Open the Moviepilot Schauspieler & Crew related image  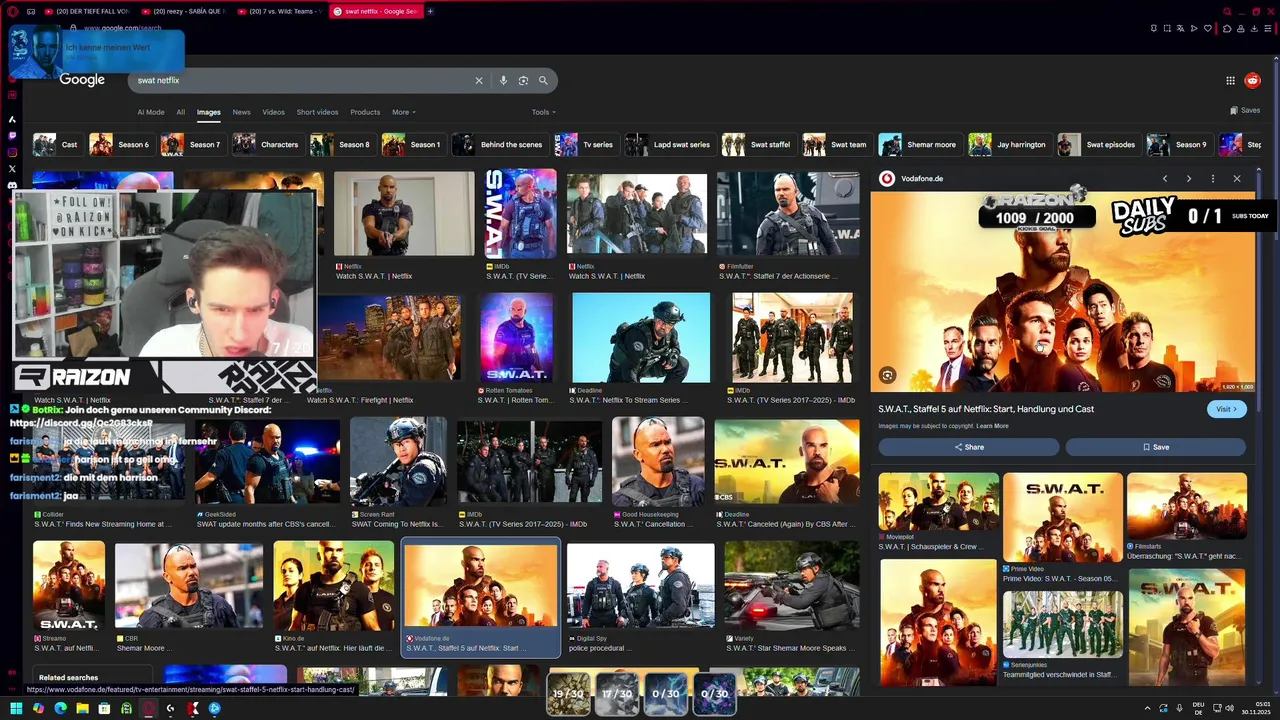click(938, 502)
